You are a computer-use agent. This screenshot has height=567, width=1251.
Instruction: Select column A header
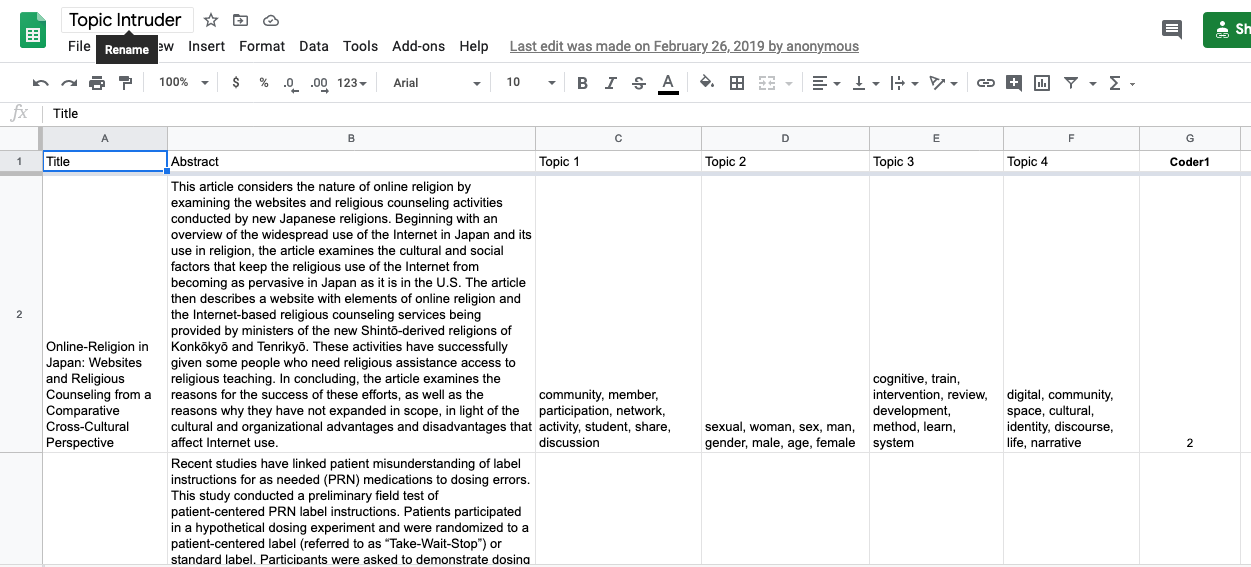105,138
